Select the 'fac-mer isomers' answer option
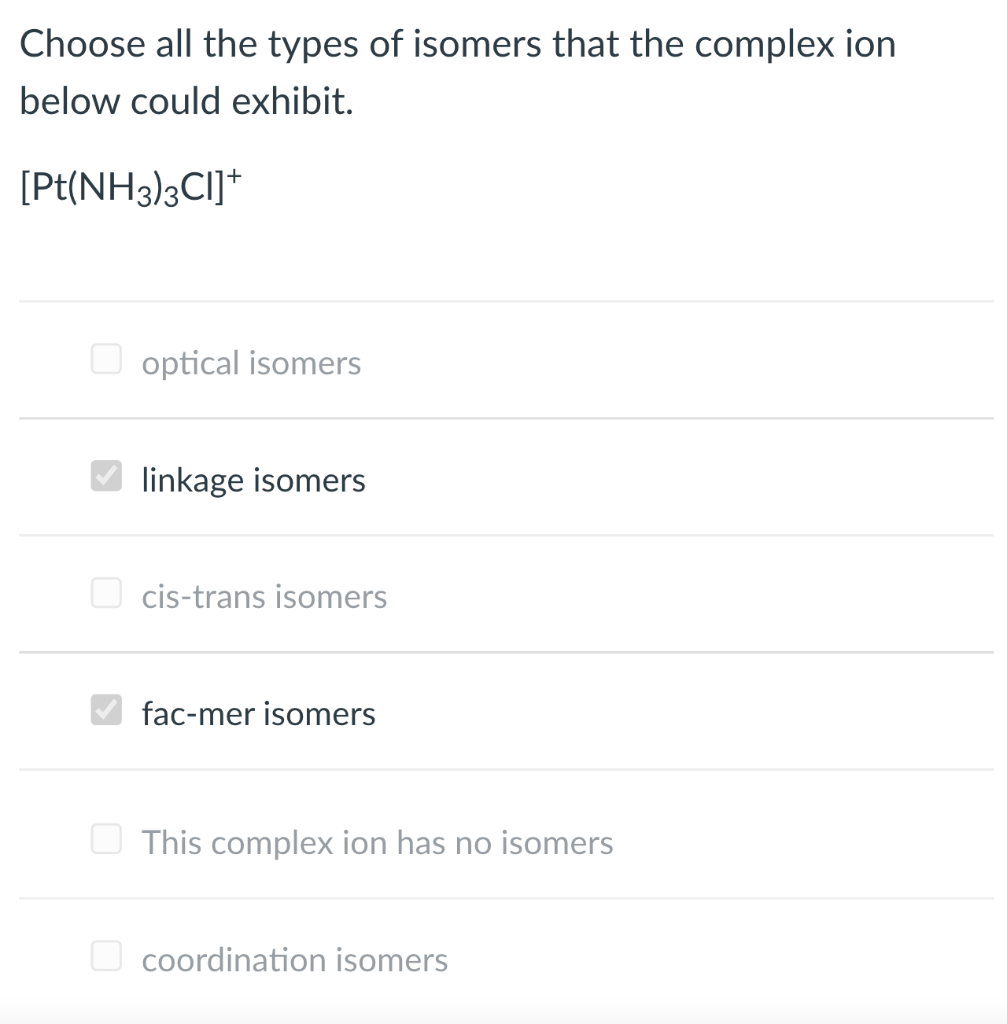 pos(258,713)
